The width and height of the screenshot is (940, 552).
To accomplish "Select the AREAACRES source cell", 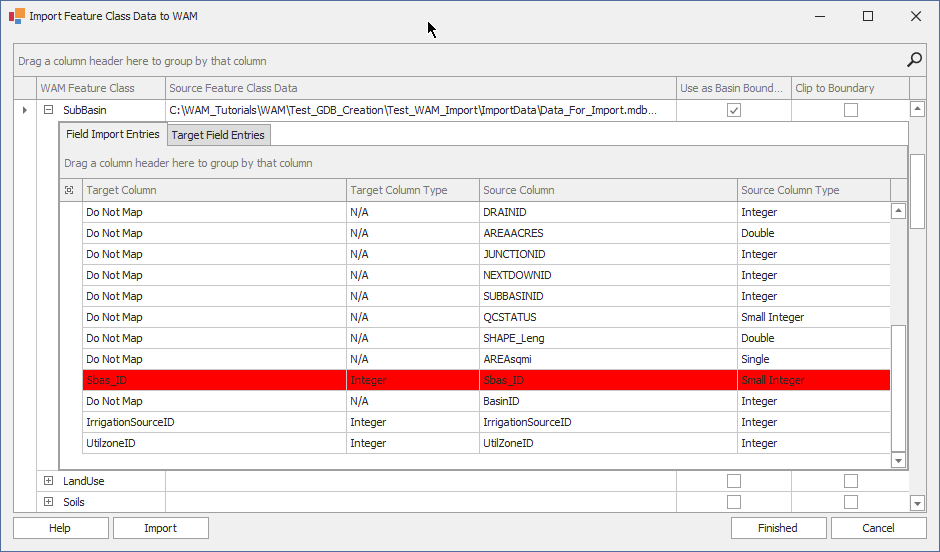I will pos(608,233).
